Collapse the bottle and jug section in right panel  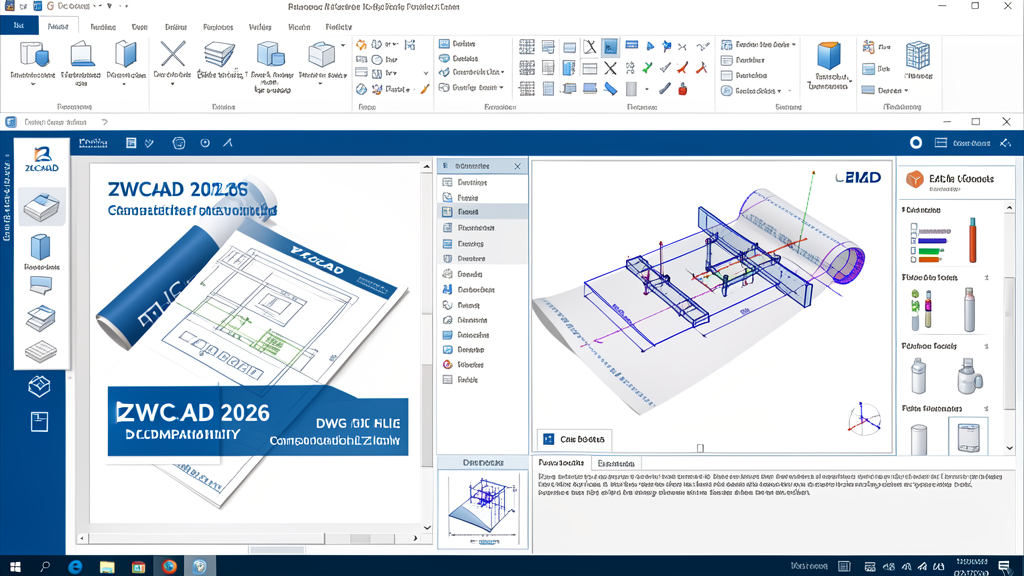986,346
